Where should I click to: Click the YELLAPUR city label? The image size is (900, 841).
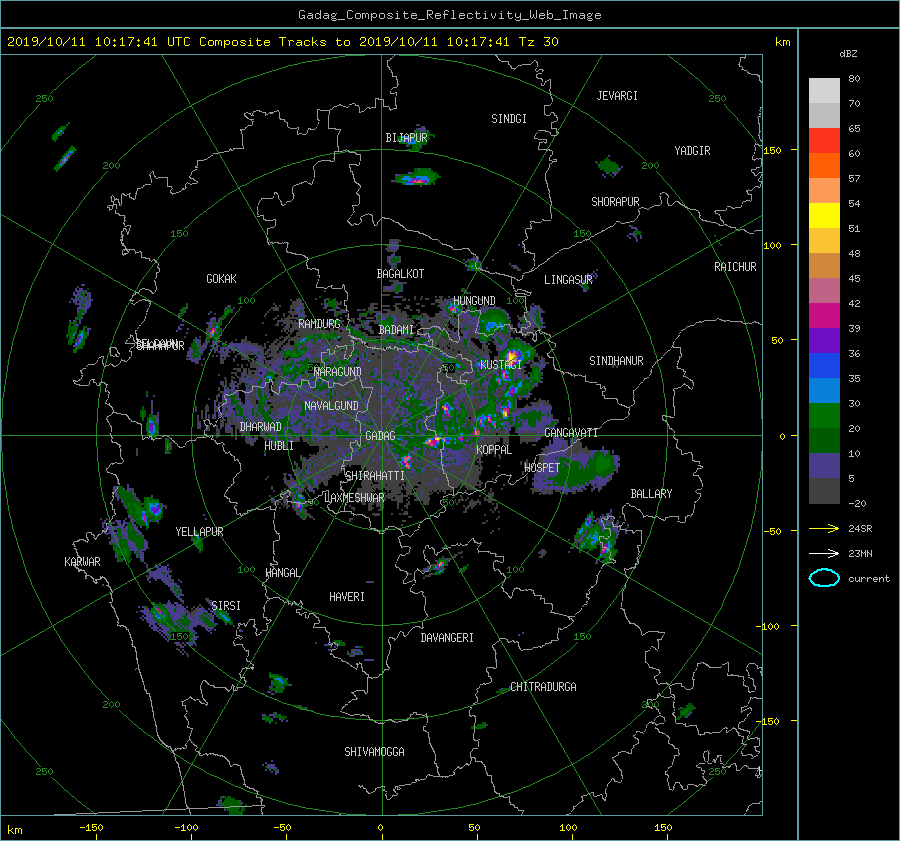(x=199, y=532)
